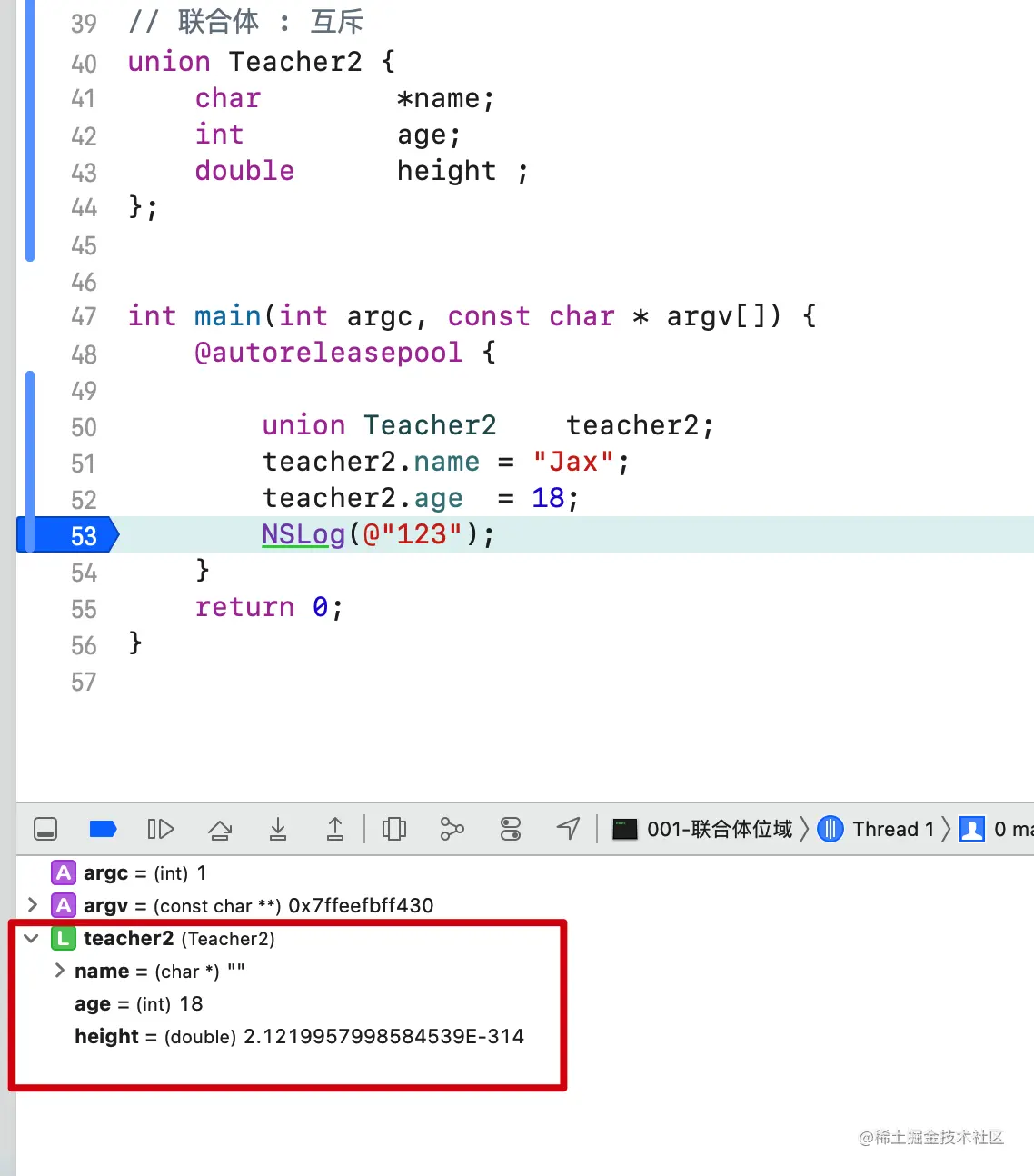Click "return 0;" statement
1034x1176 pixels.
tap(269, 607)
